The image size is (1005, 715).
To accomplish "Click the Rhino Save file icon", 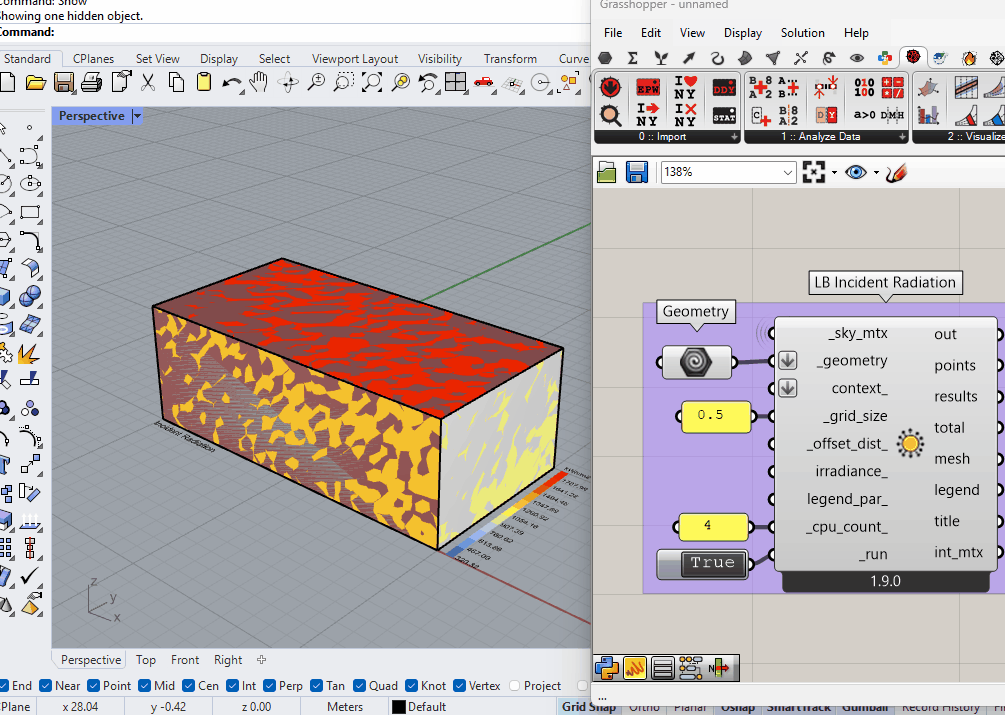I will point(63,82).
